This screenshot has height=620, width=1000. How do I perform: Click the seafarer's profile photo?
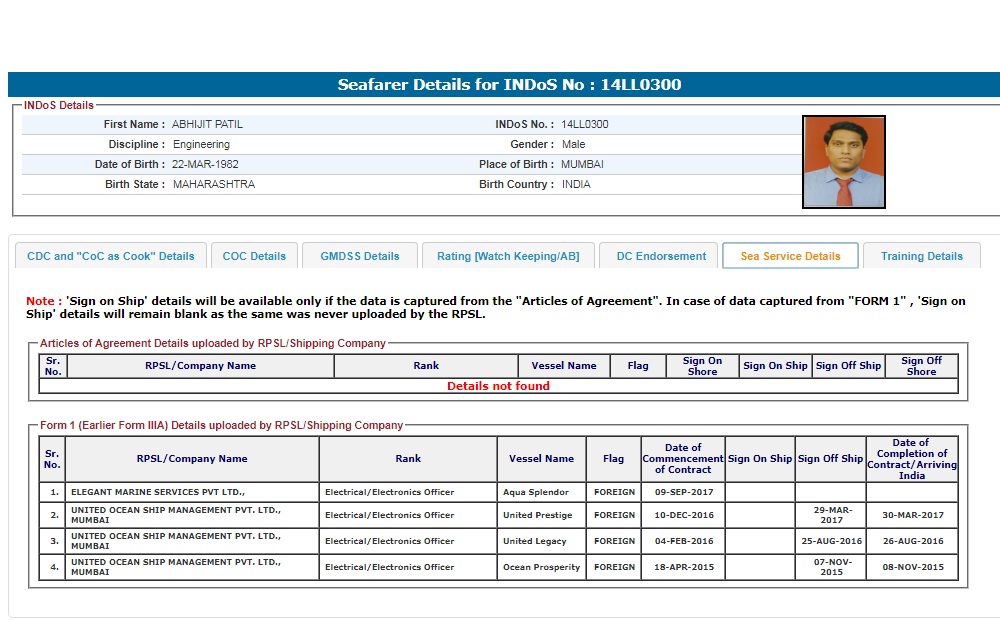point(843,162)
